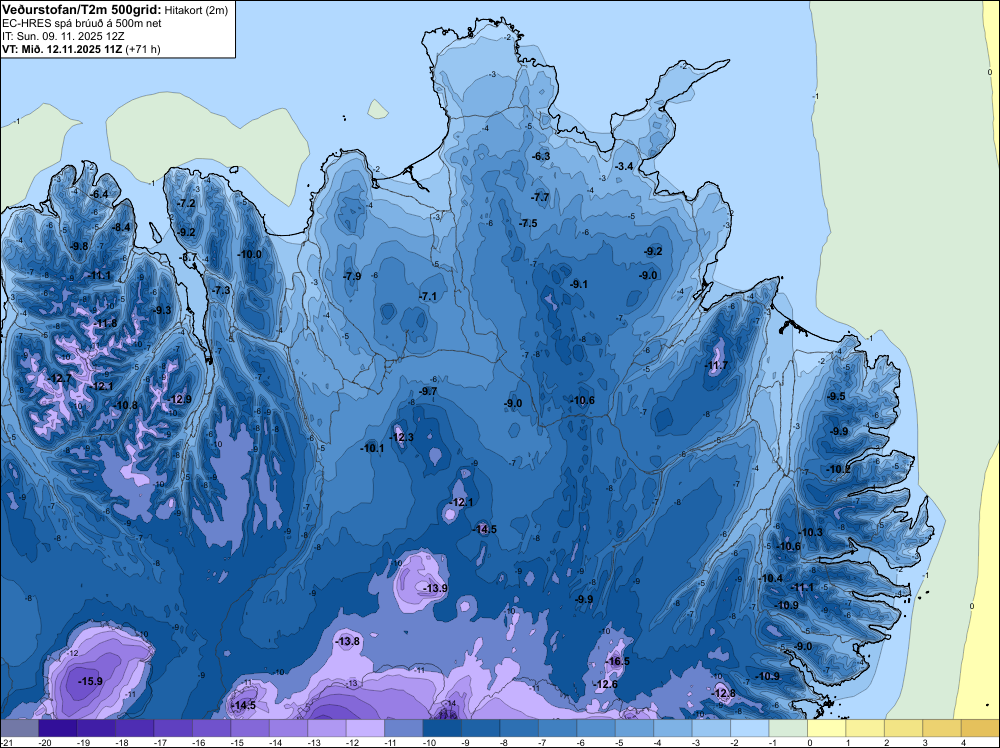This screenshot has width=1000, height=748.
Task: Click the -9.3 temperature reading
Action: tap(162, 310)
